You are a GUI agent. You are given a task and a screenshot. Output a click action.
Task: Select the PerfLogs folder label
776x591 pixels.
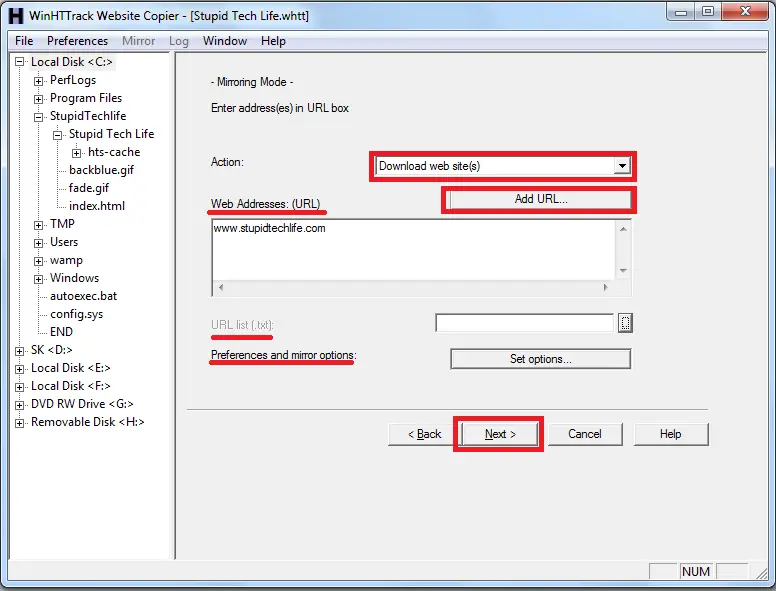coord(73,80)
